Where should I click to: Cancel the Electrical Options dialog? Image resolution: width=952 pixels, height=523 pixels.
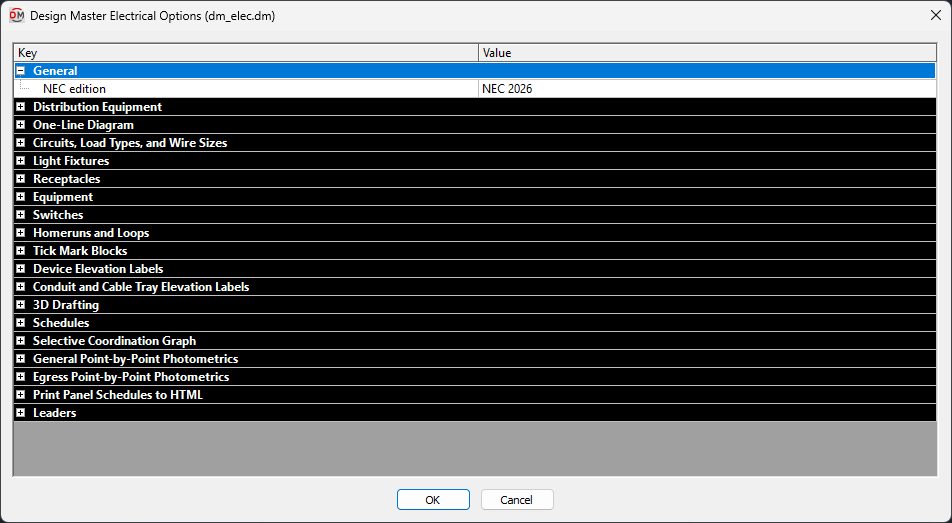click(517, 500)
